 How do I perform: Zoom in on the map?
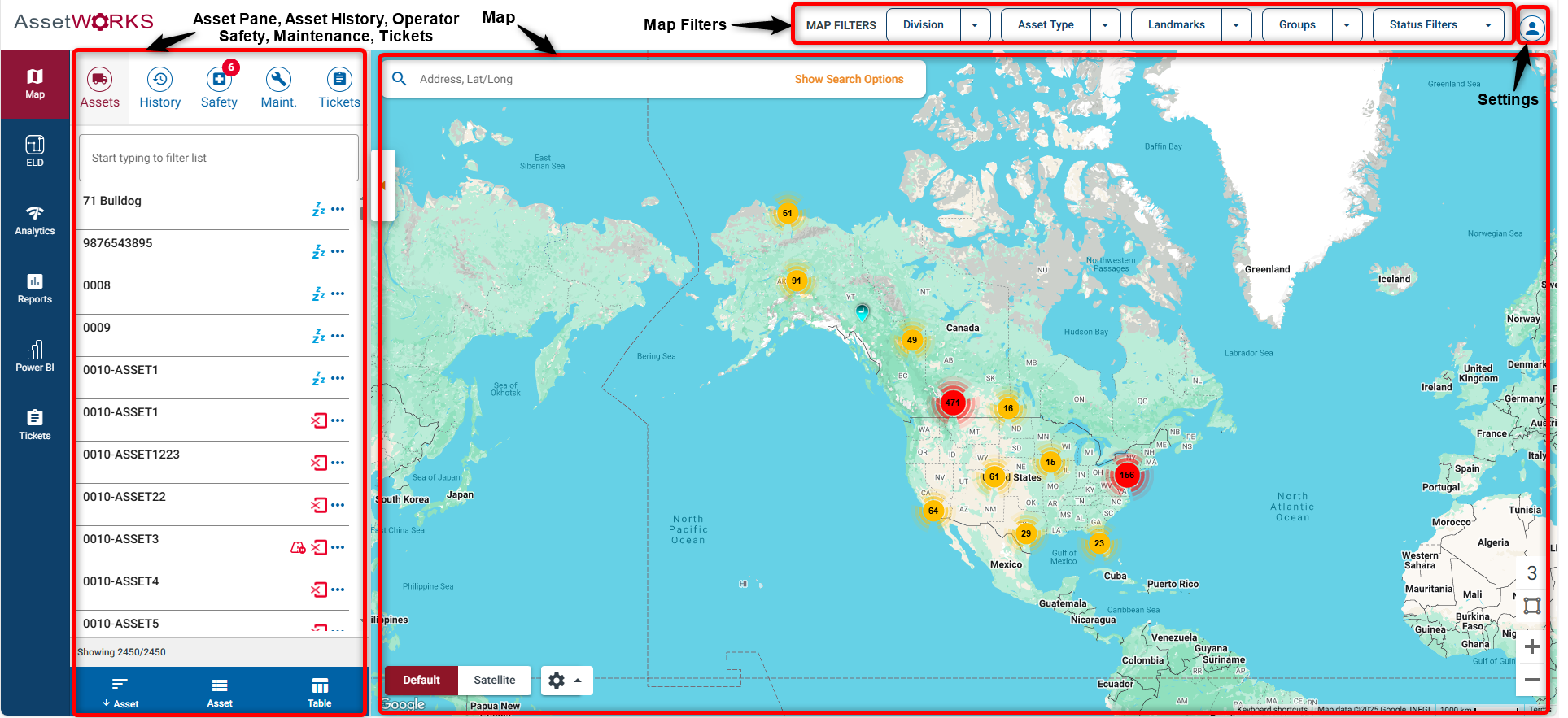point(1531,647)
